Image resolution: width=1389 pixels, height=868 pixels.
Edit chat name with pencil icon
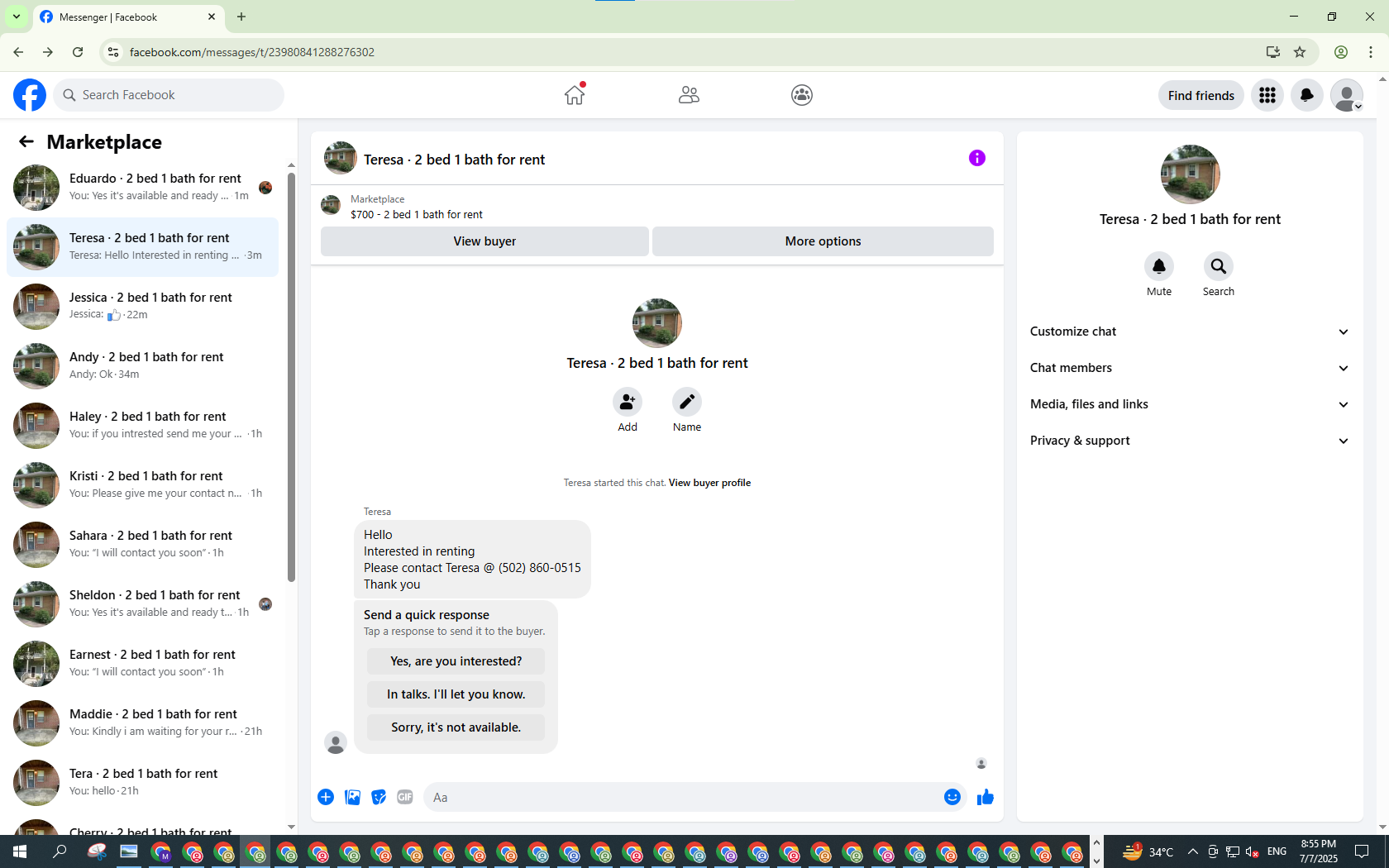coord(687,402)
